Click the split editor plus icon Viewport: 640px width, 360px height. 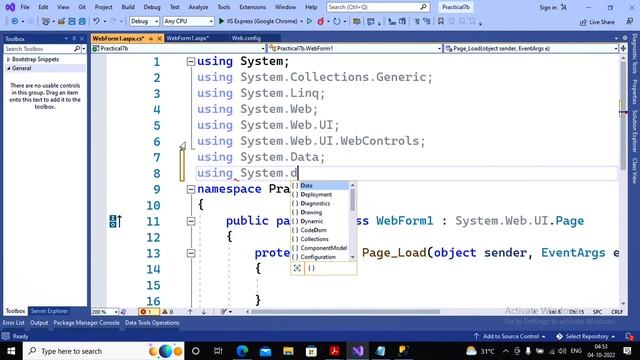(623, 48)
